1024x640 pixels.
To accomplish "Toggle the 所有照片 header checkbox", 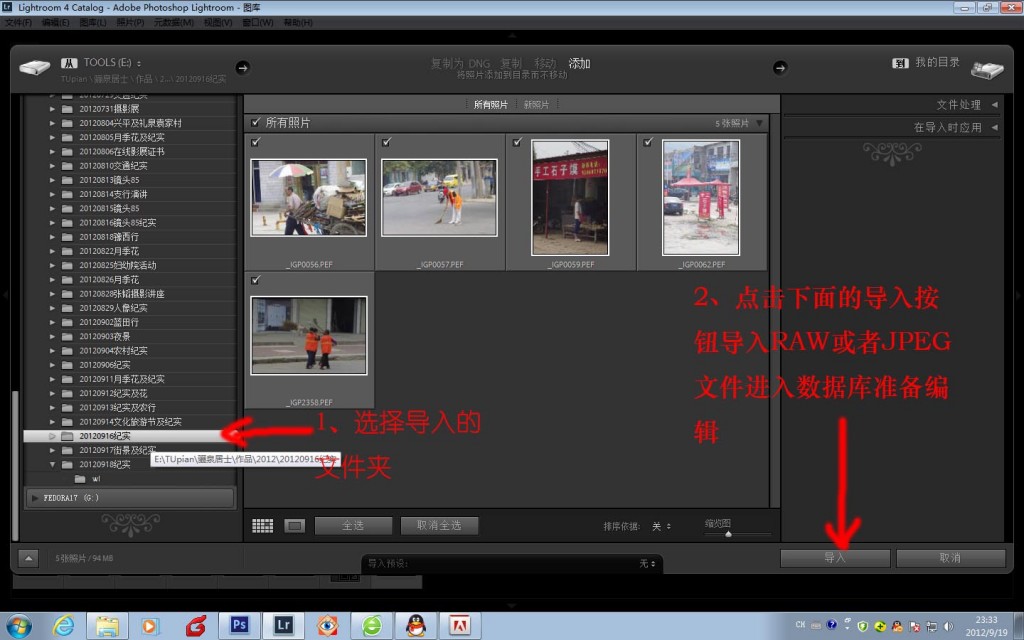I will 255,122.
